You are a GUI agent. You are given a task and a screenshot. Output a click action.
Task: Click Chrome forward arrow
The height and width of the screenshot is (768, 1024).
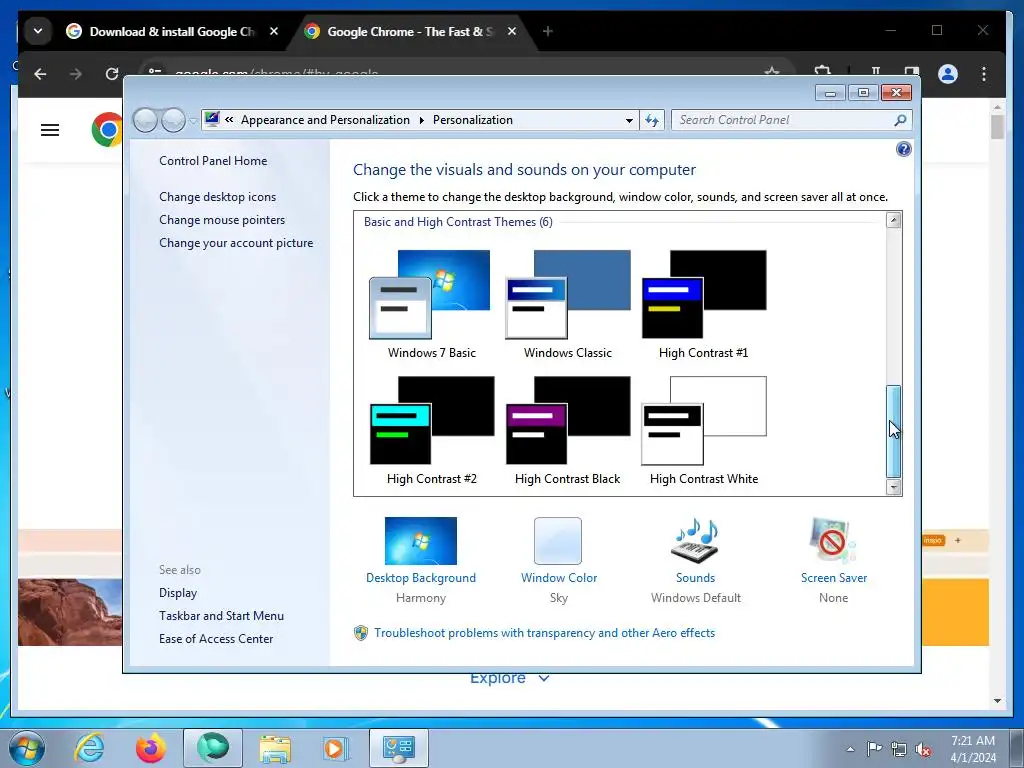pos(76,74)
